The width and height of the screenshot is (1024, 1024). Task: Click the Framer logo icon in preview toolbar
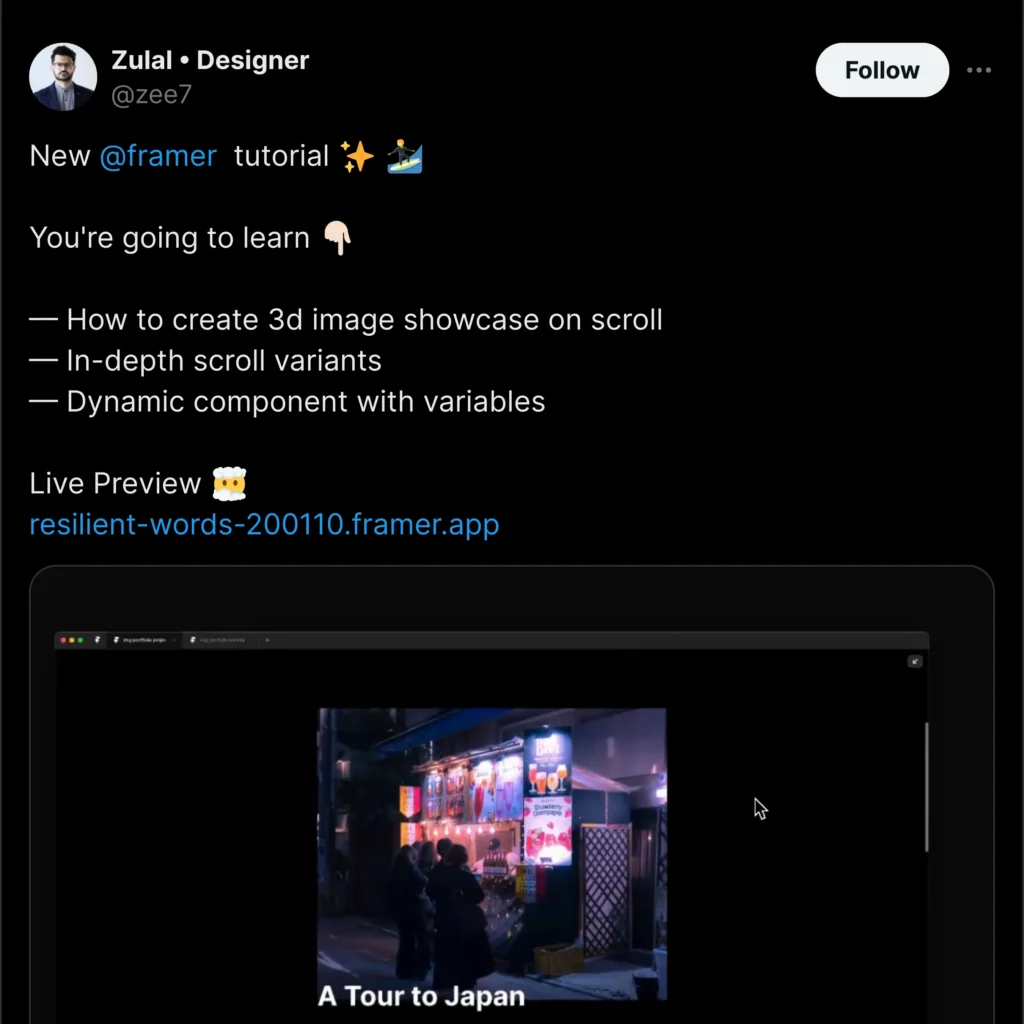[97, 640]
